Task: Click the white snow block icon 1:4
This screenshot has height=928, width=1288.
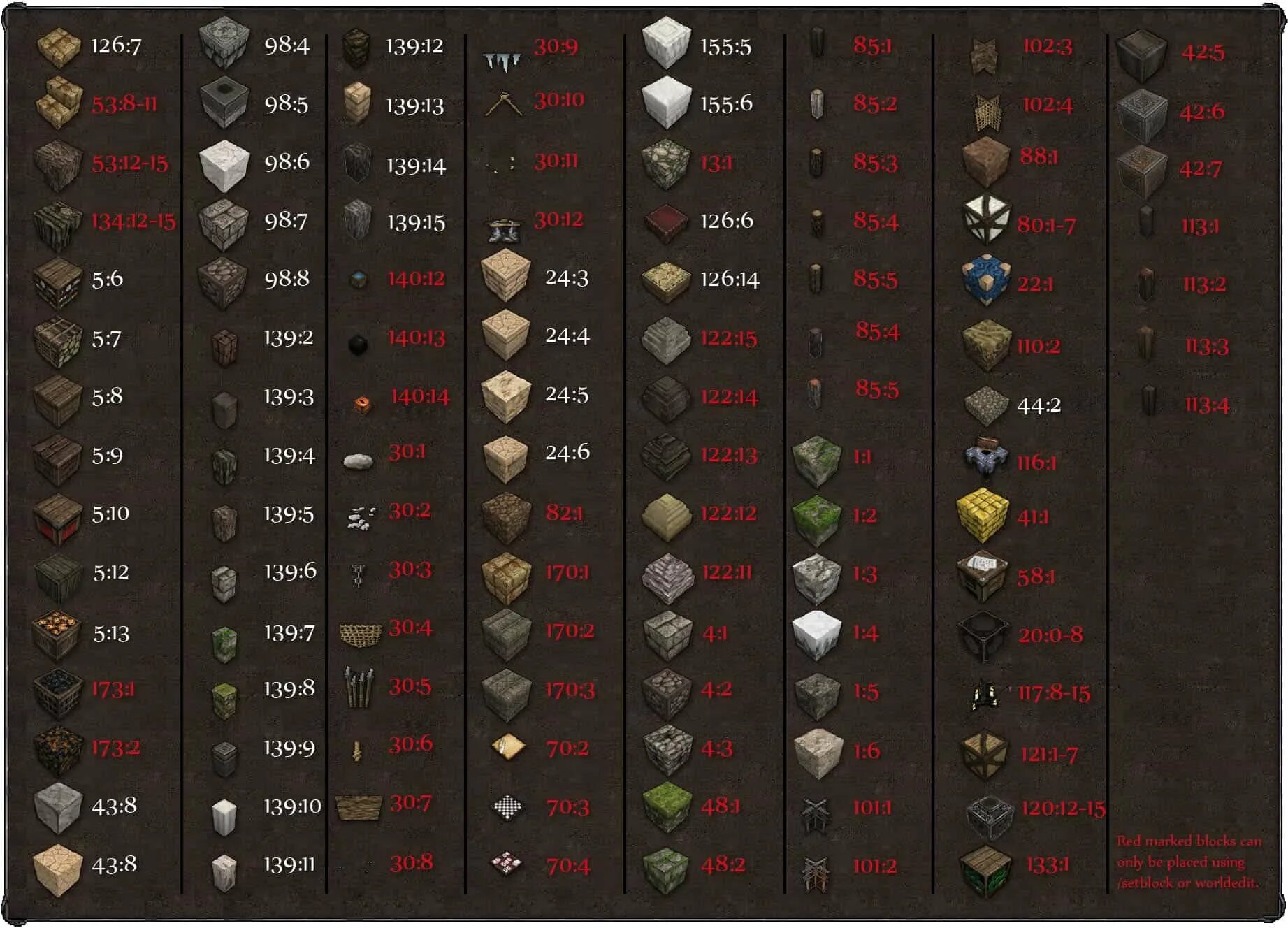Action: coord(816,634)
